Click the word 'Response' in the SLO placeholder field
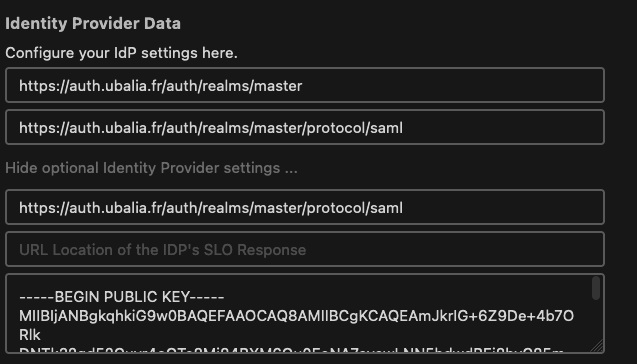 [x=271, y=250]
